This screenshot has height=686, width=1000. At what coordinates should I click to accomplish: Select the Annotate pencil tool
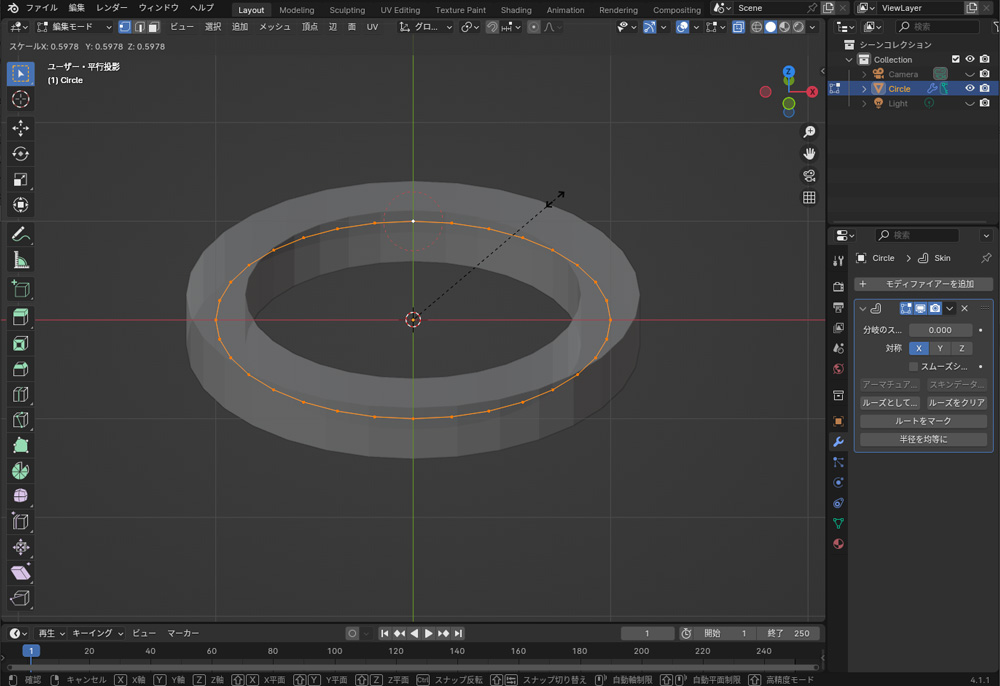(x=20, y=234)
